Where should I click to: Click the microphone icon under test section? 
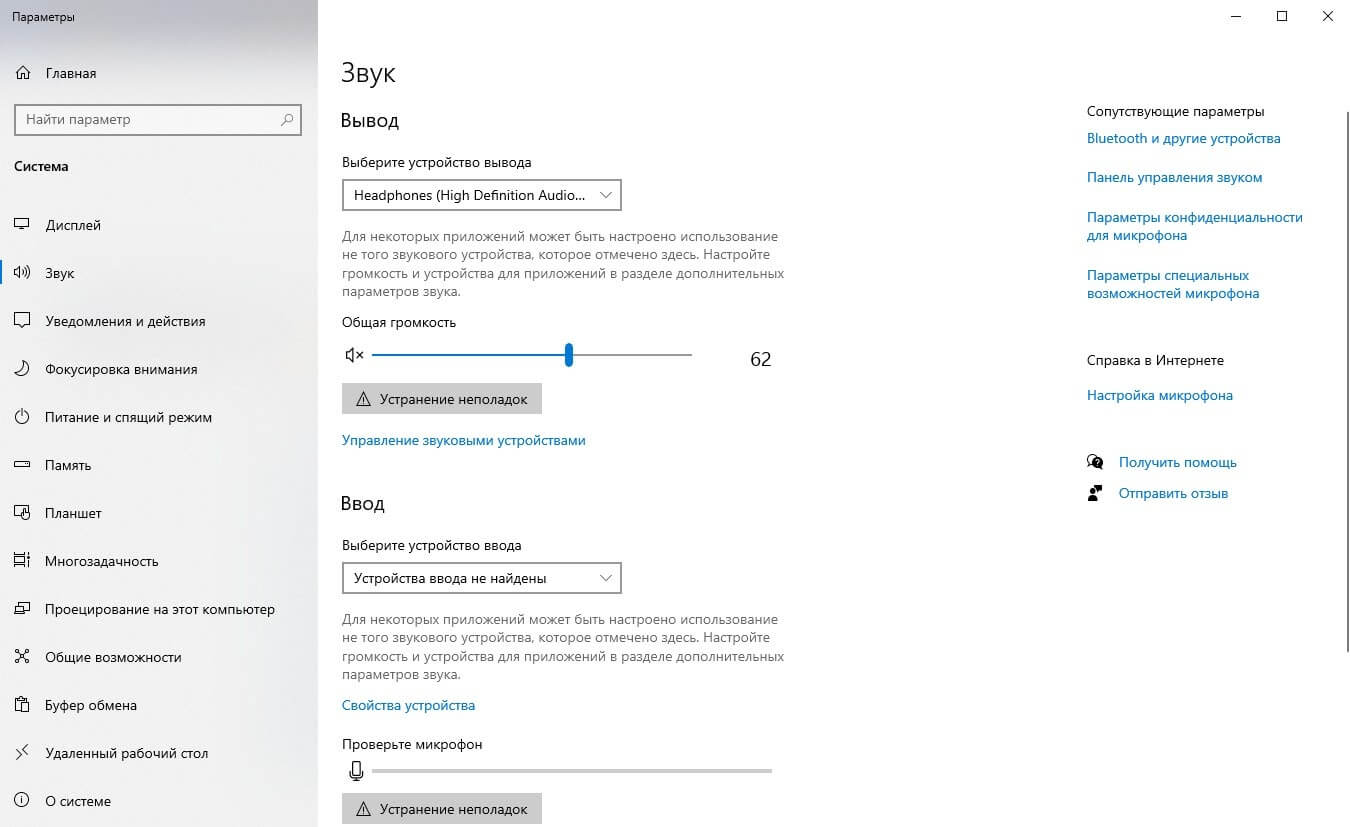[x=355, y=771]
